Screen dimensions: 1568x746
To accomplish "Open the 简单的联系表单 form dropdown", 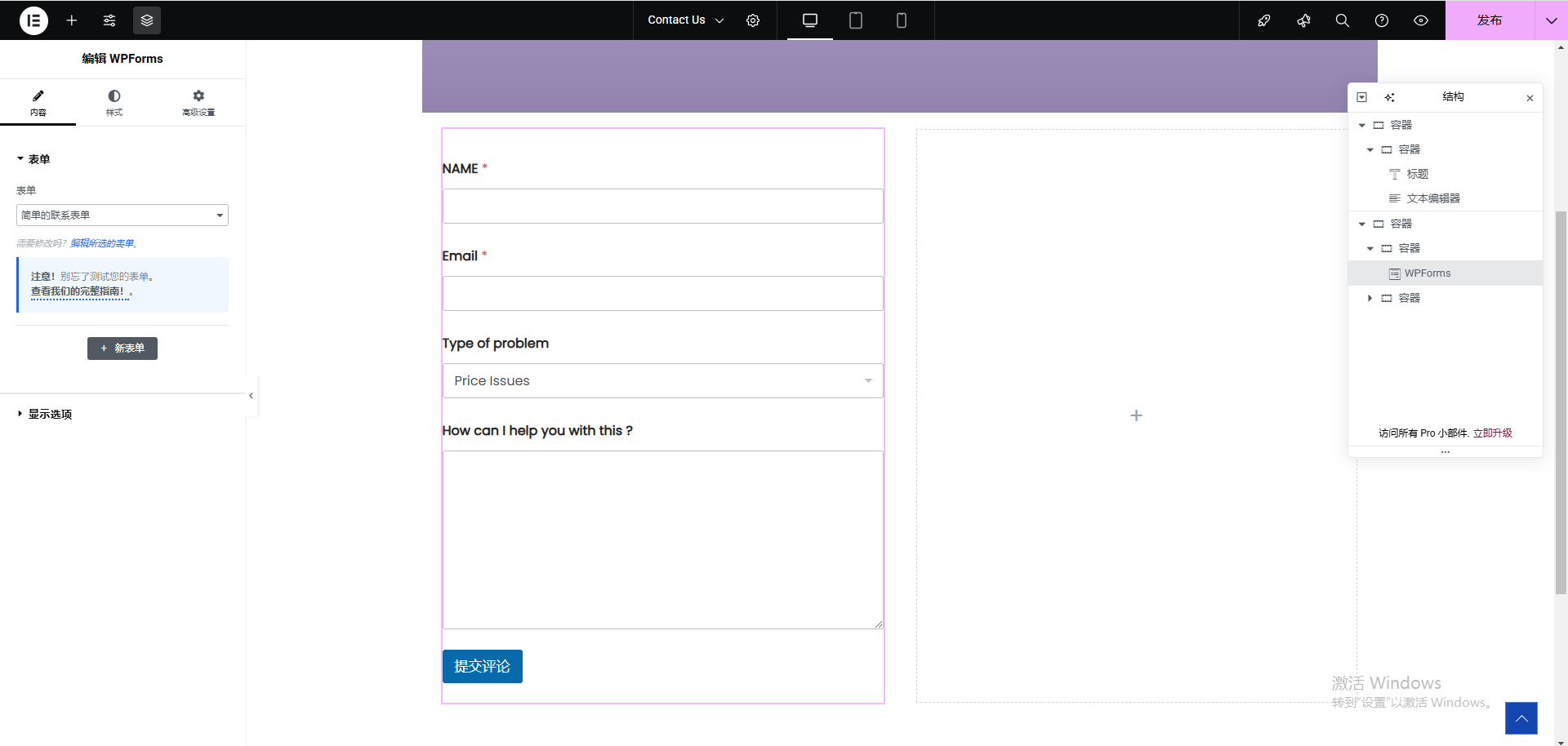I will 122,215.
